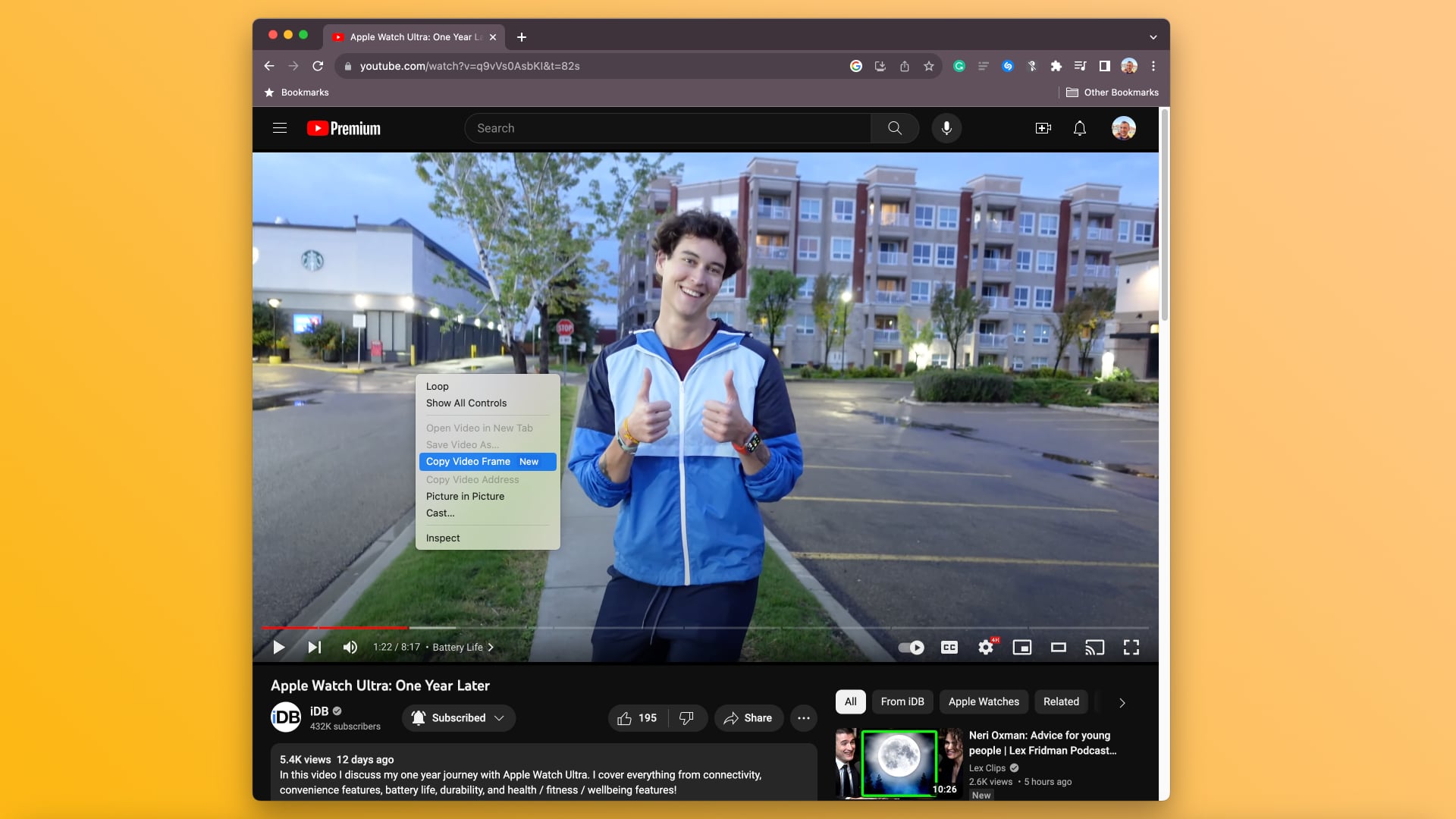Expand the Subscribed dropdown

tap(500, 717)
